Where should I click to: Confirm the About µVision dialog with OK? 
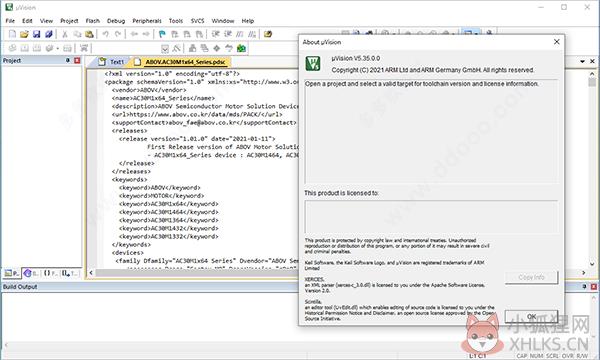point(531,316)
